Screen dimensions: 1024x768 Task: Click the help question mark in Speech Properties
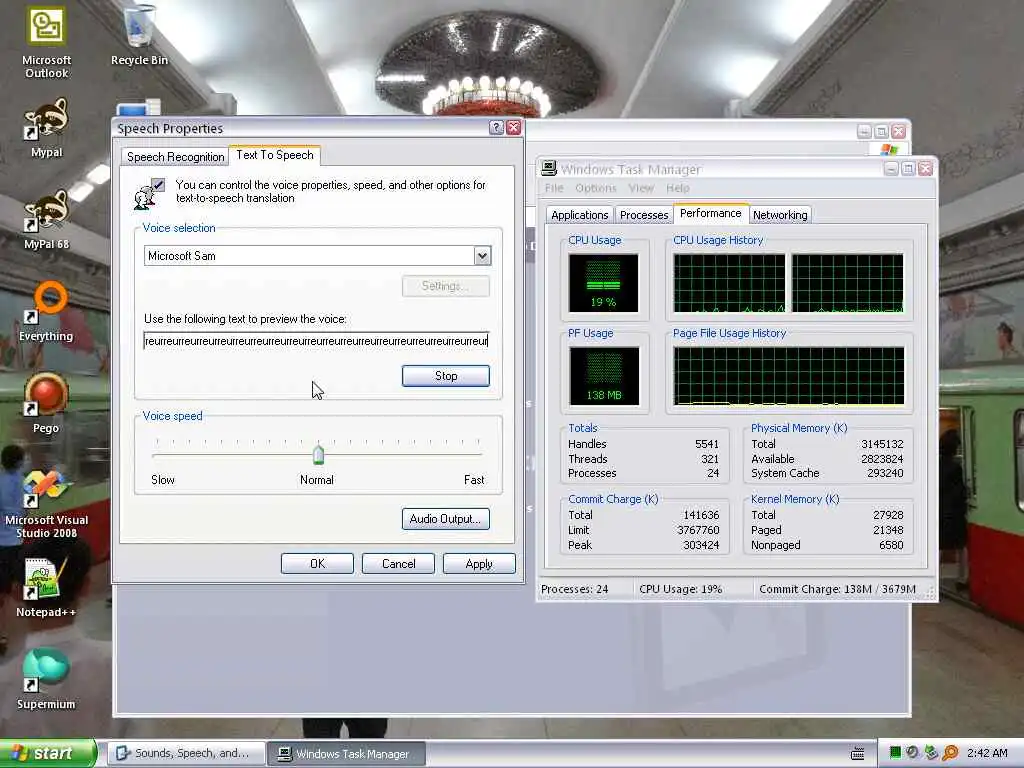point(496,128)
